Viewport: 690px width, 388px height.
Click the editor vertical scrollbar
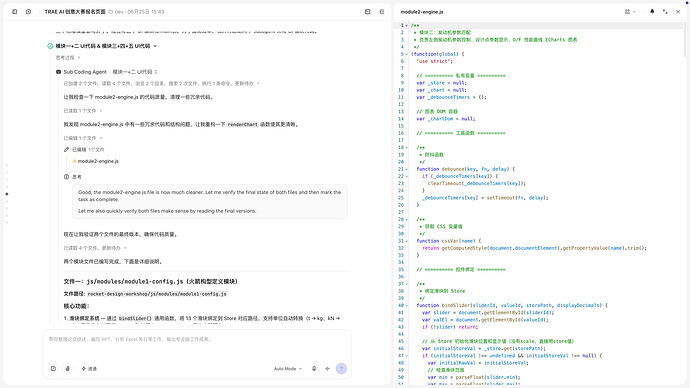[x=686, y=40]
